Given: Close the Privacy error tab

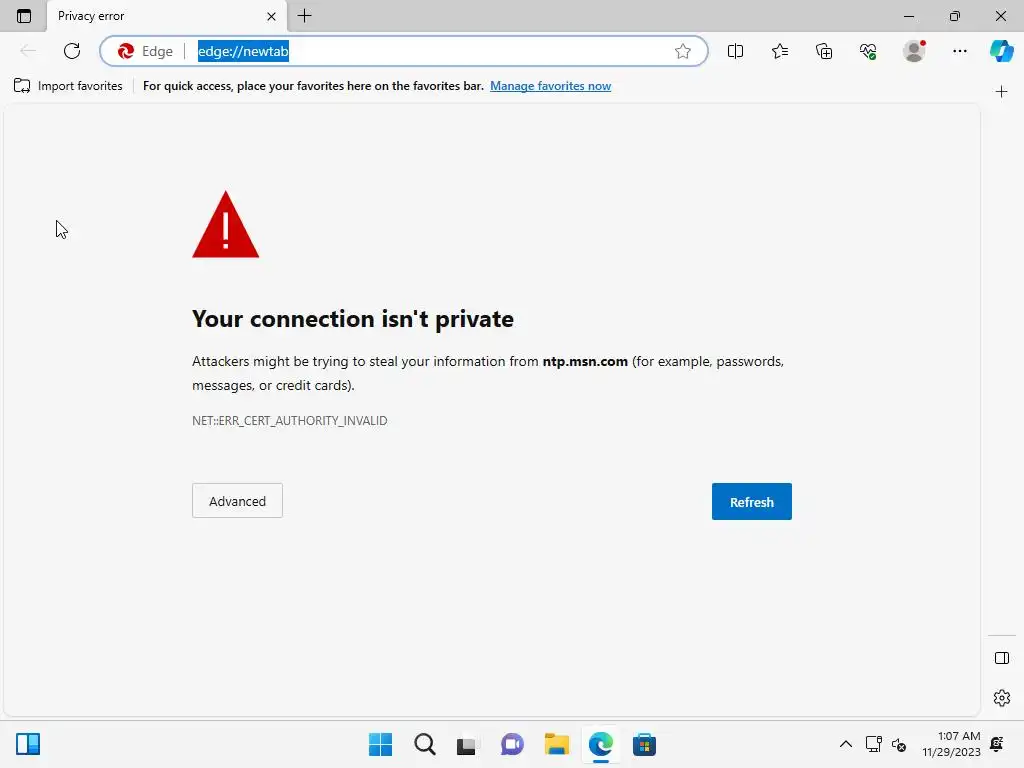Looking at the screenshot, I should click(x=271, y=16).
